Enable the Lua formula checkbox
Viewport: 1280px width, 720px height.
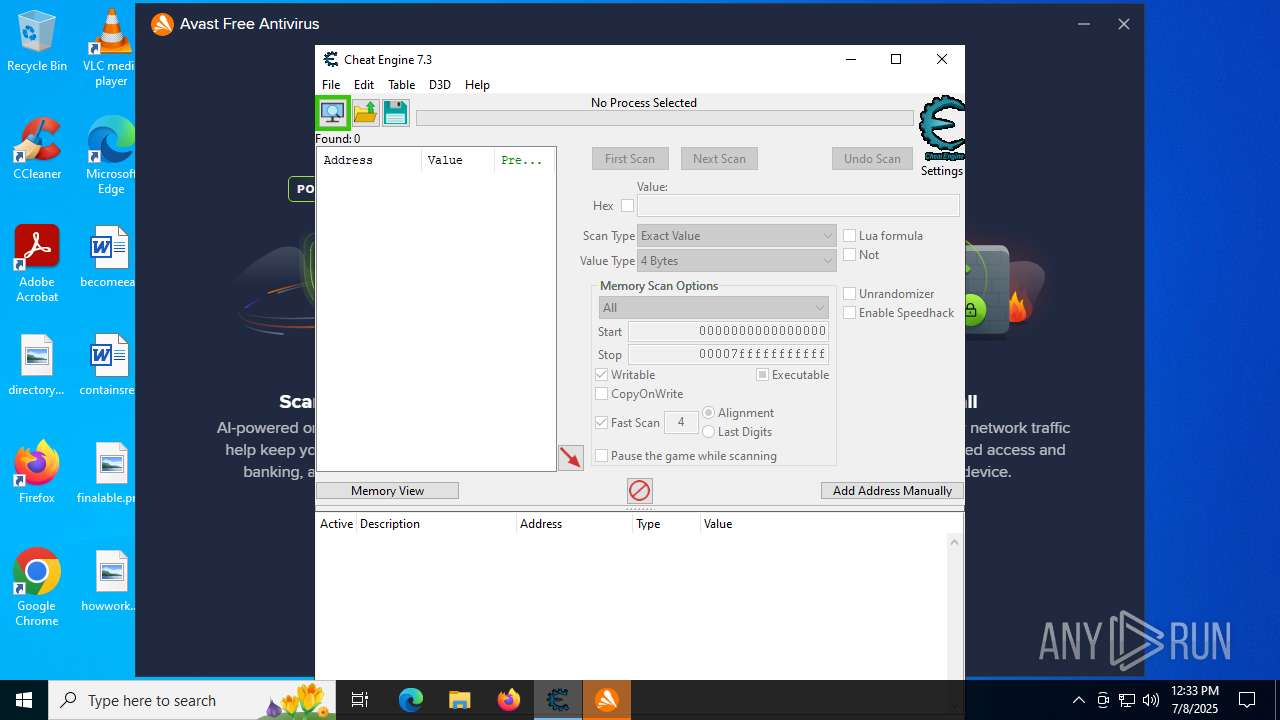[850, 236]
